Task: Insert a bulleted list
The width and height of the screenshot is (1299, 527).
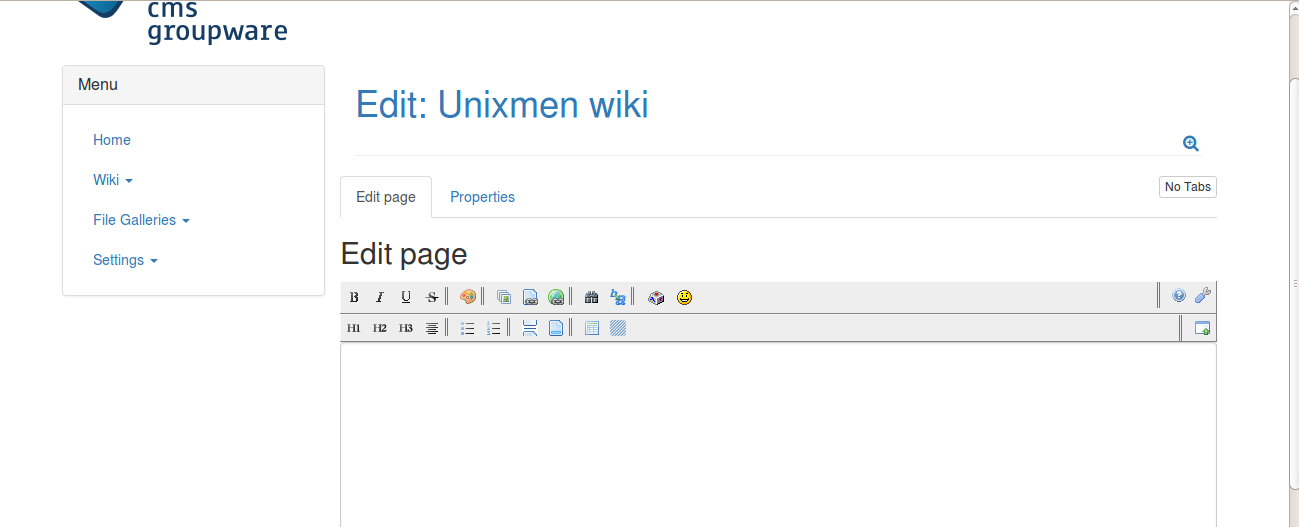Action: tap(467, 328)
